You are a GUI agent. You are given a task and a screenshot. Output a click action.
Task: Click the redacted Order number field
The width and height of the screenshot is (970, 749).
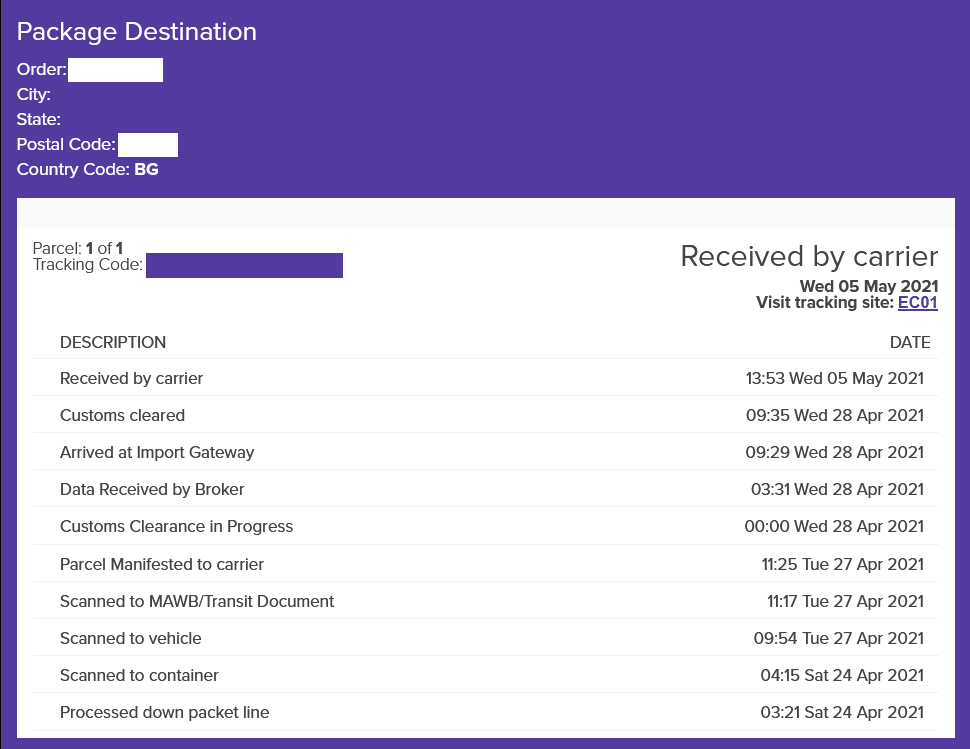115,70
